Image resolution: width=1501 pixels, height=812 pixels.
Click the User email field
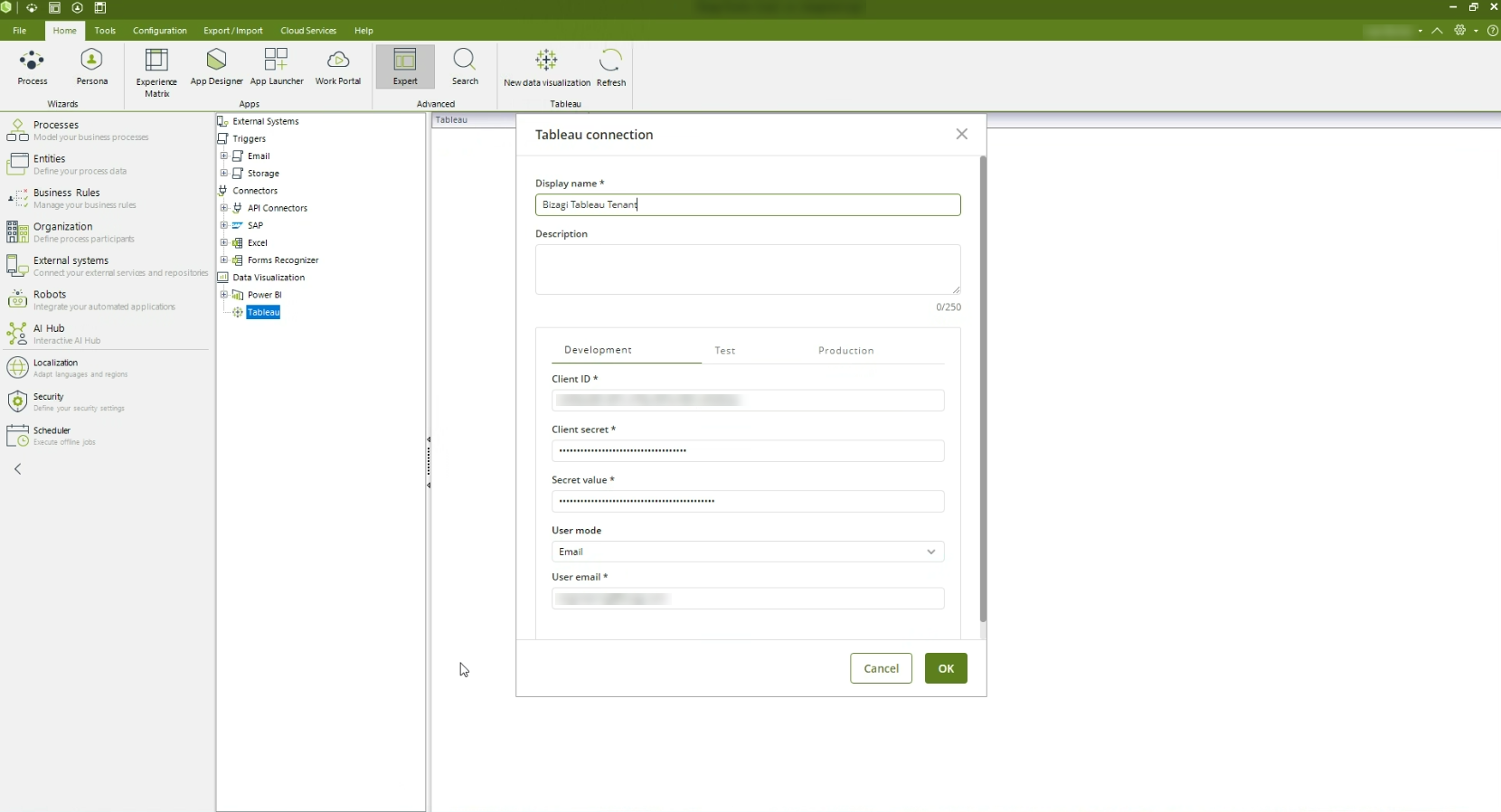coord(748,599)
